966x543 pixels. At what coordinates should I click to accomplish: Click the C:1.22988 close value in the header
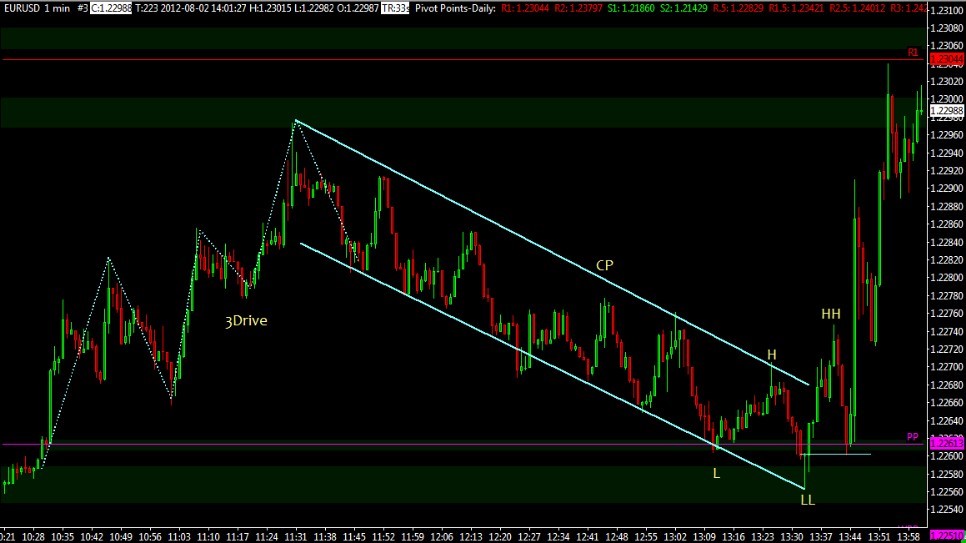point(111,9)
